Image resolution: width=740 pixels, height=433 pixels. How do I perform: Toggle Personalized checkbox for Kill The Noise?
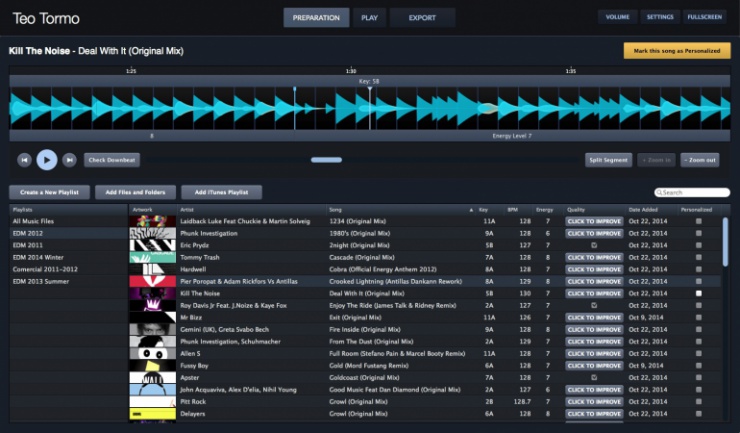(699, 293)
